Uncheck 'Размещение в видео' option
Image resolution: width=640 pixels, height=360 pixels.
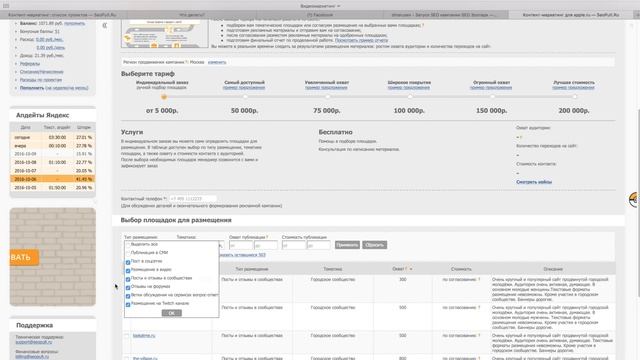pyautogui.click(x=128, y=271)
